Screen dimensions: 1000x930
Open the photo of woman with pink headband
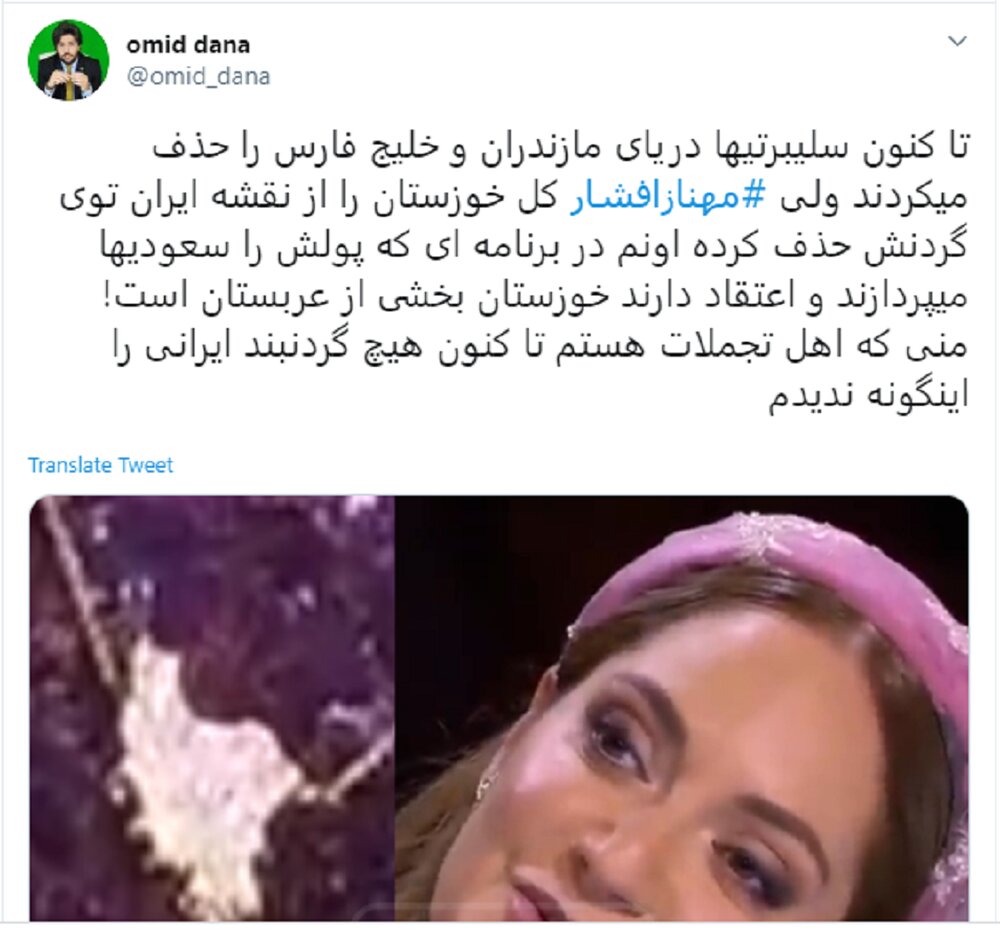tap(682, 708)
